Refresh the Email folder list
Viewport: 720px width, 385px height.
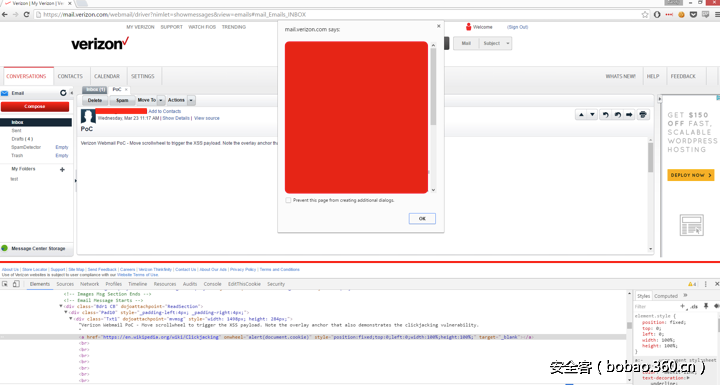click(x=63, y=93)
